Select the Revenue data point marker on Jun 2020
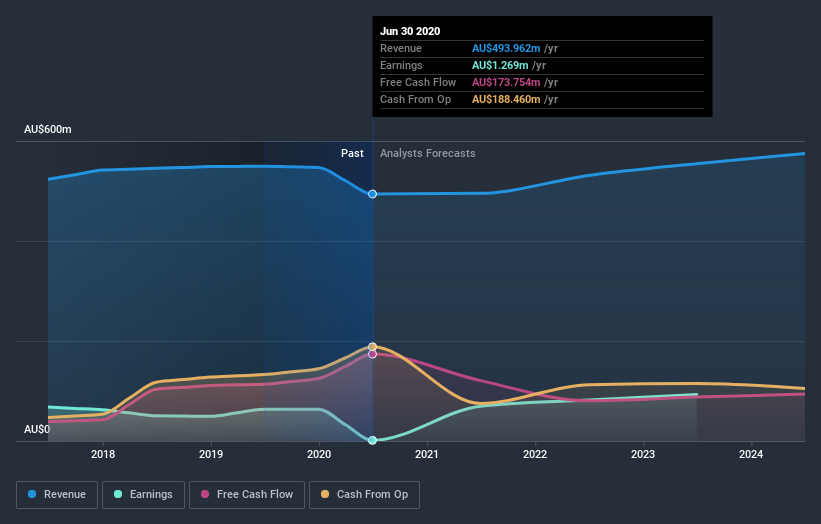This screenshot has width=821, height=524. click(x=372, y=194)
